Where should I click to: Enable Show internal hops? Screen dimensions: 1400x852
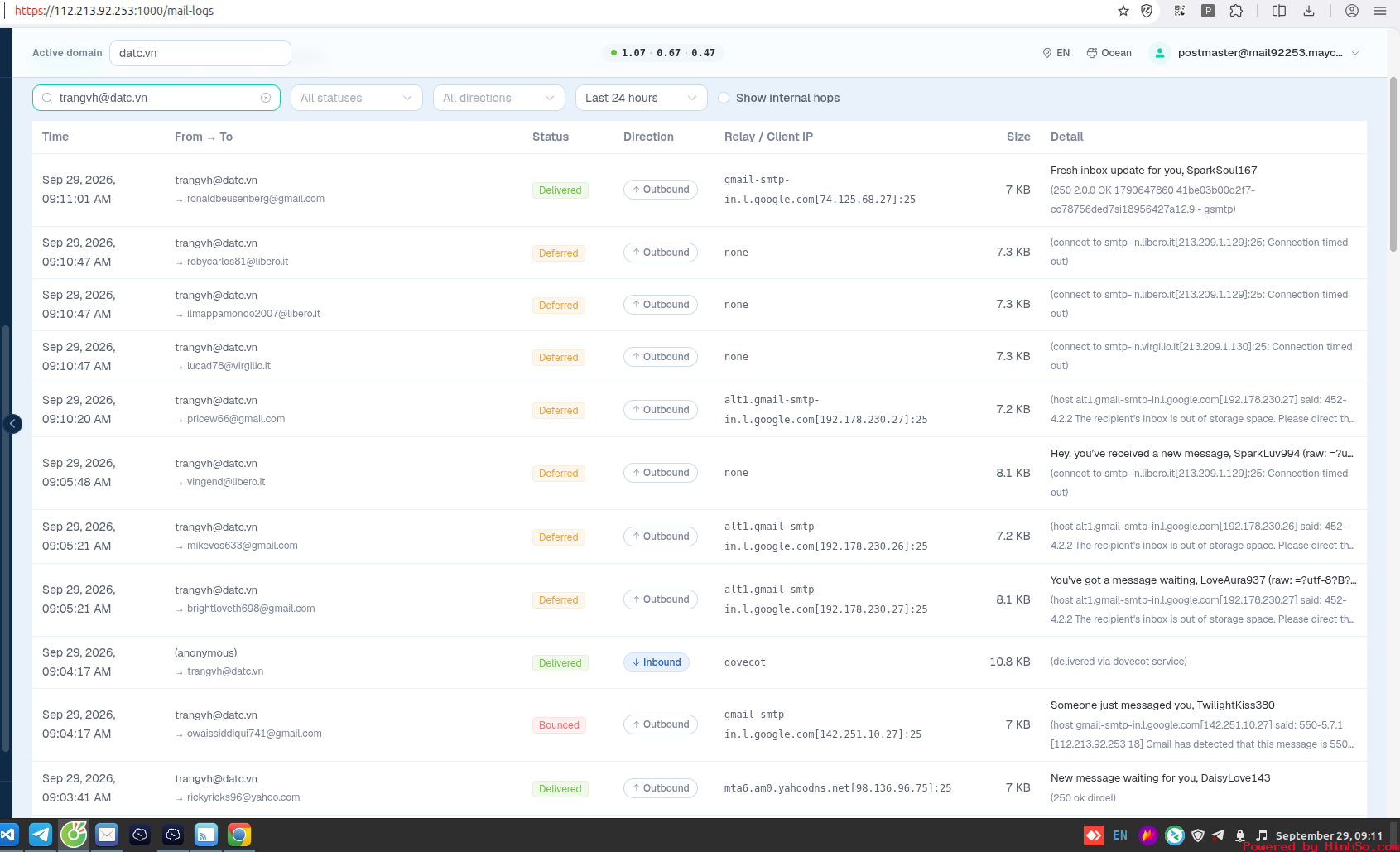(x=724, y=98)
